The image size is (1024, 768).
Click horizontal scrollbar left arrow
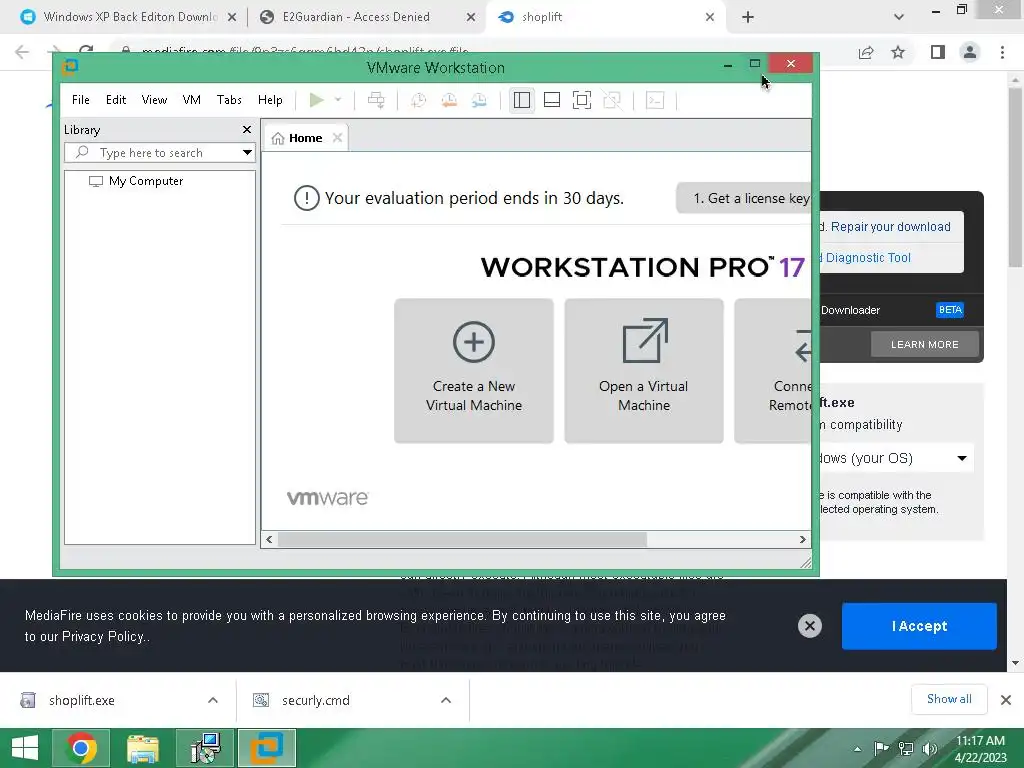[269, 539]
